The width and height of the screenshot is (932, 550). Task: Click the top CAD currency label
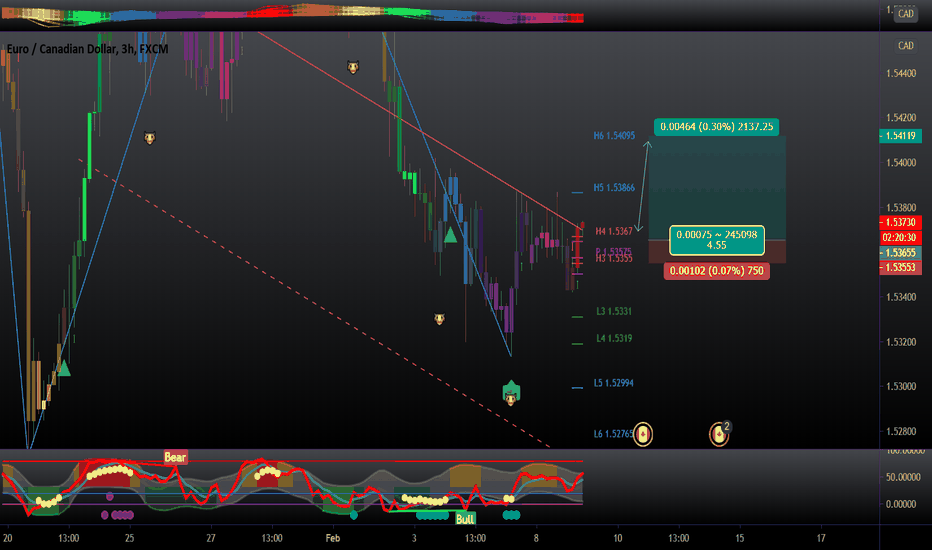pyautogui.click(x=905, y=14)
